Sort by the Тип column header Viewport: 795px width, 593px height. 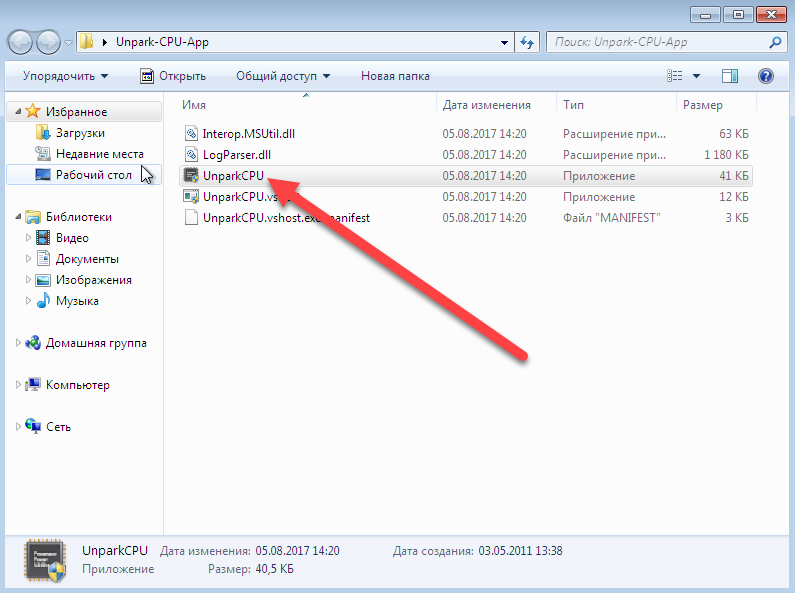click(x=573, y=105)
